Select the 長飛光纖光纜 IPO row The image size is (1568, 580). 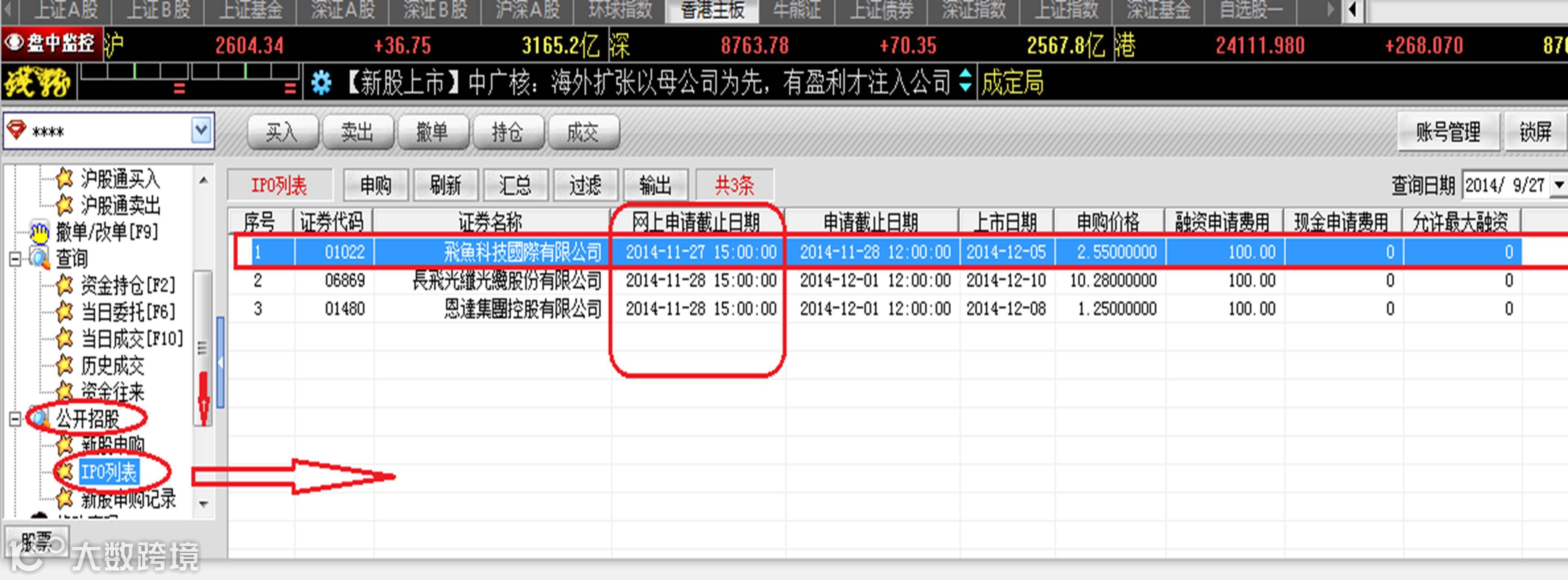coord(507,280)
